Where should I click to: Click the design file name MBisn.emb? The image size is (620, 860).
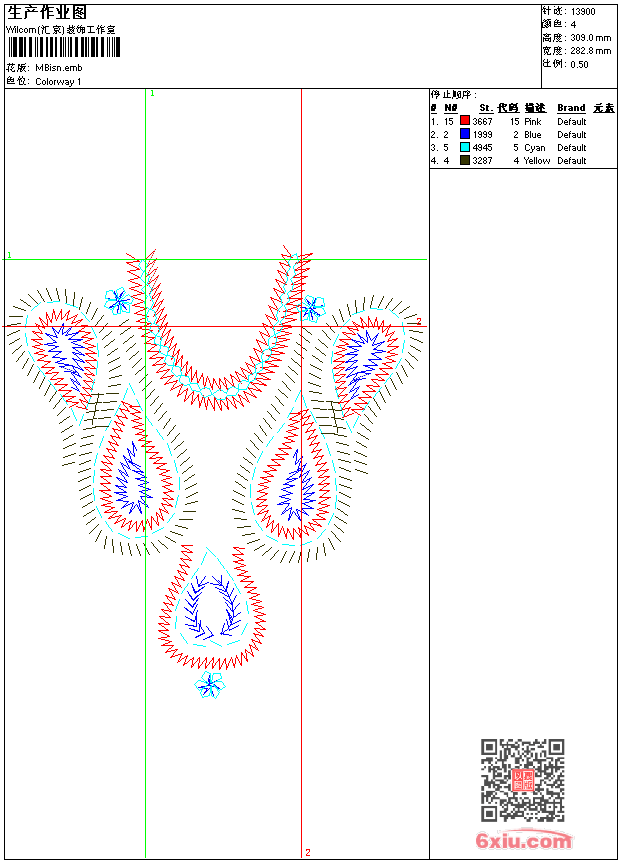tap(59, 68)
